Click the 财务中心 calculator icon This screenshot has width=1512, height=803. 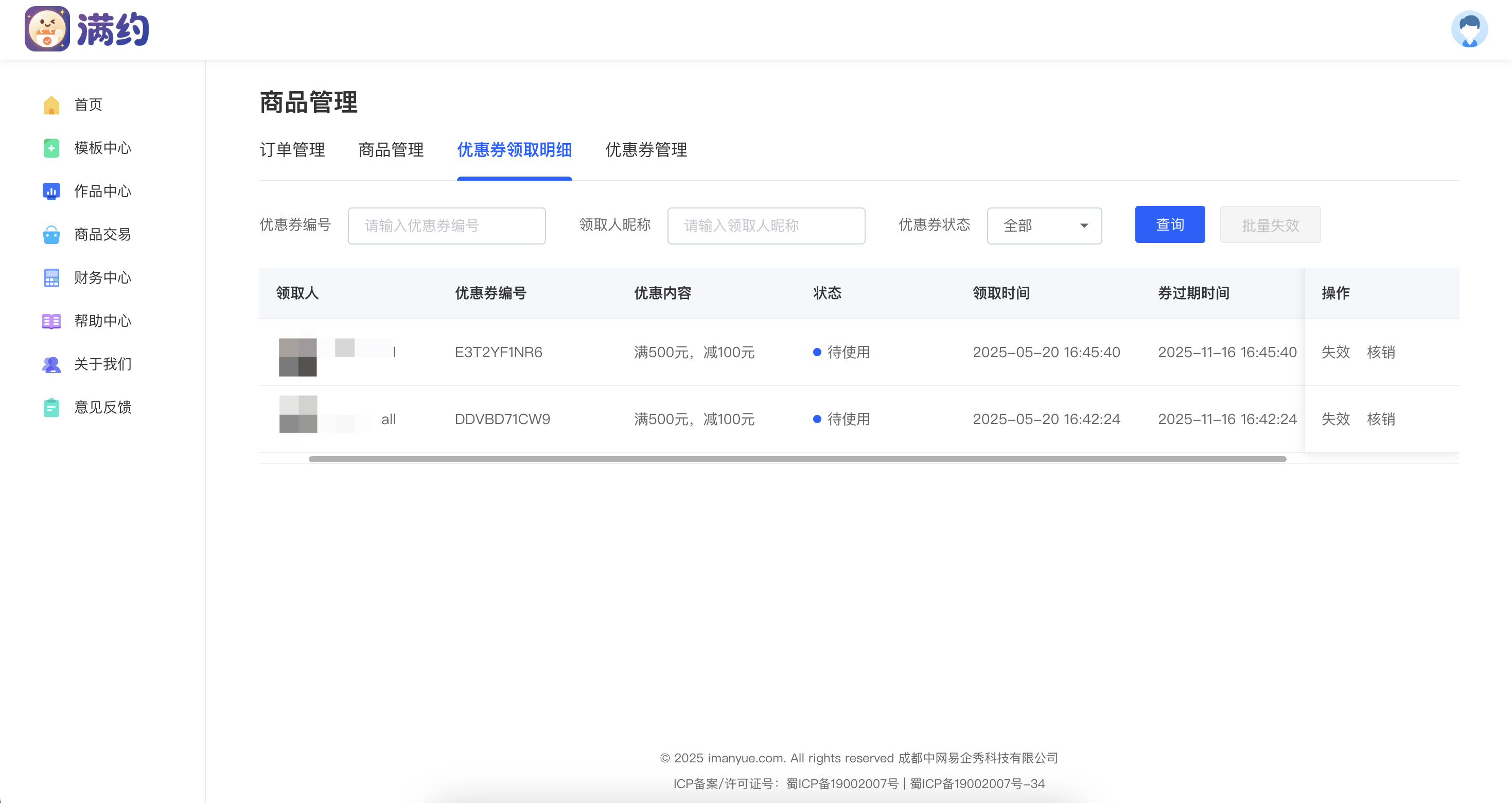coord(51,277)
